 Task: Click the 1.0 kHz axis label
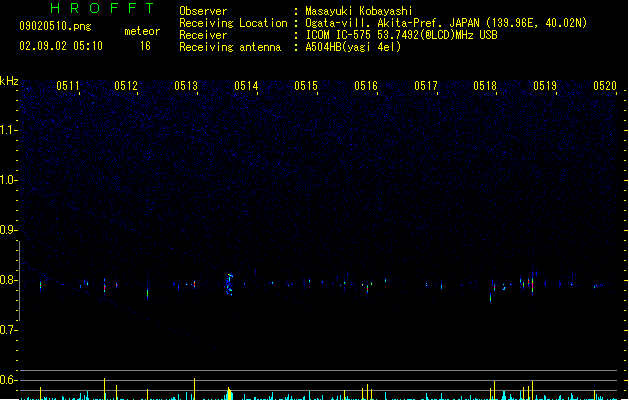pyautogui.click(x=8, y=180)
